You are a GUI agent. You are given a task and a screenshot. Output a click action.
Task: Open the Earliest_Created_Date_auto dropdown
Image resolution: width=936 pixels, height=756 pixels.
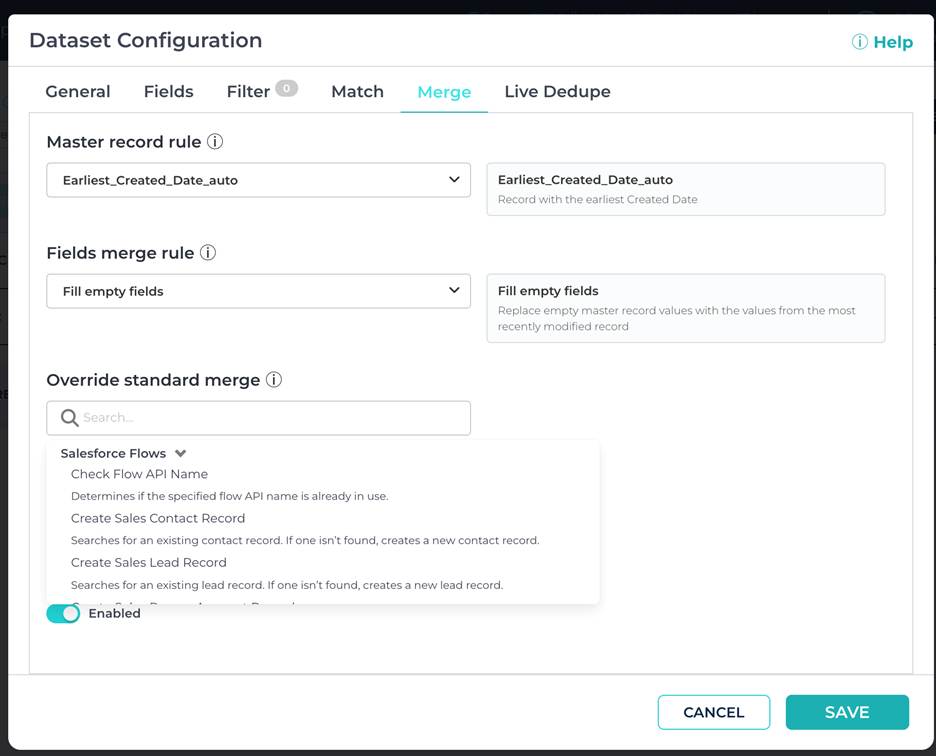[258, 180]
